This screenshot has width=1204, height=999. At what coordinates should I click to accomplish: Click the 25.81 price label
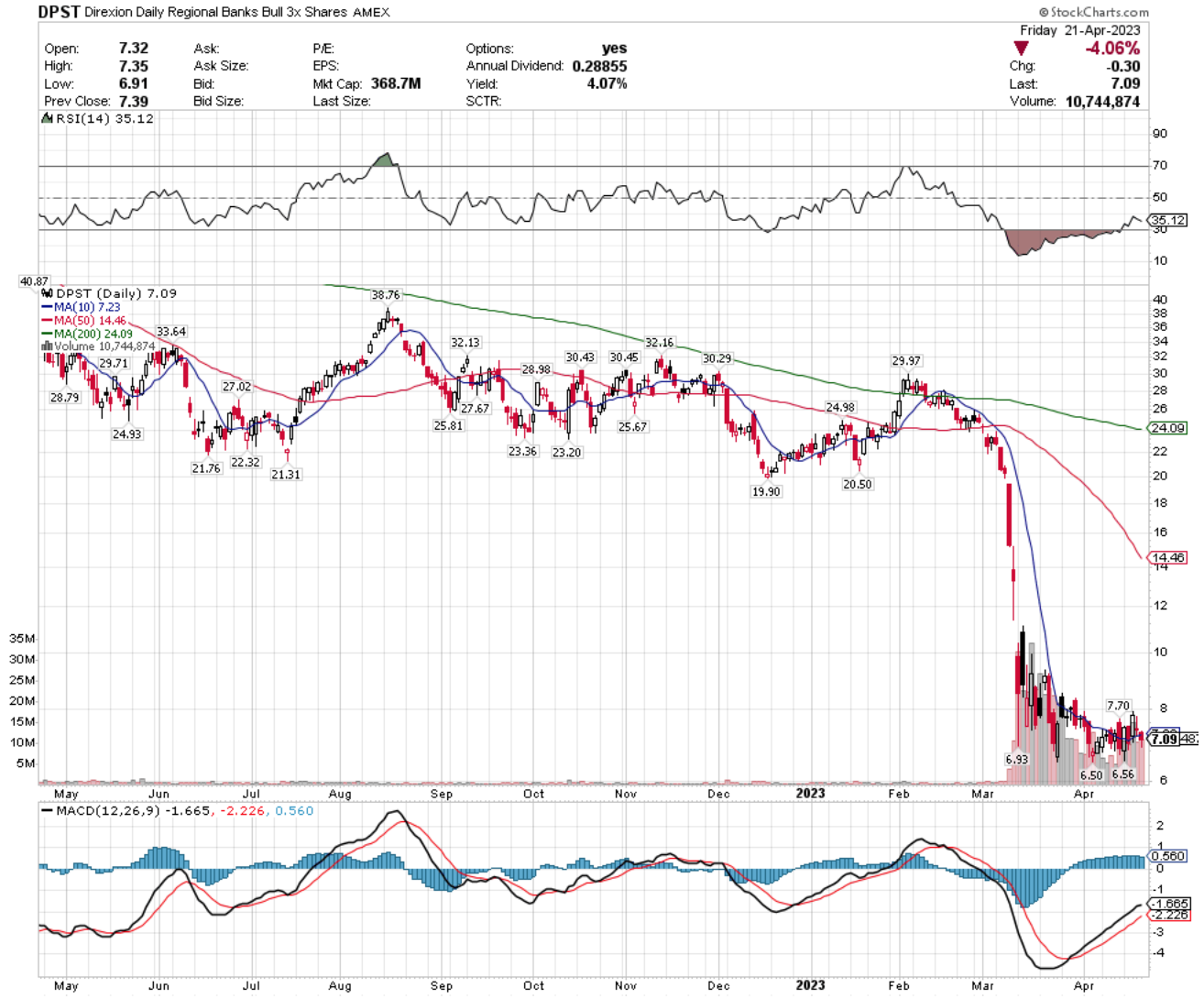(449, 426)
